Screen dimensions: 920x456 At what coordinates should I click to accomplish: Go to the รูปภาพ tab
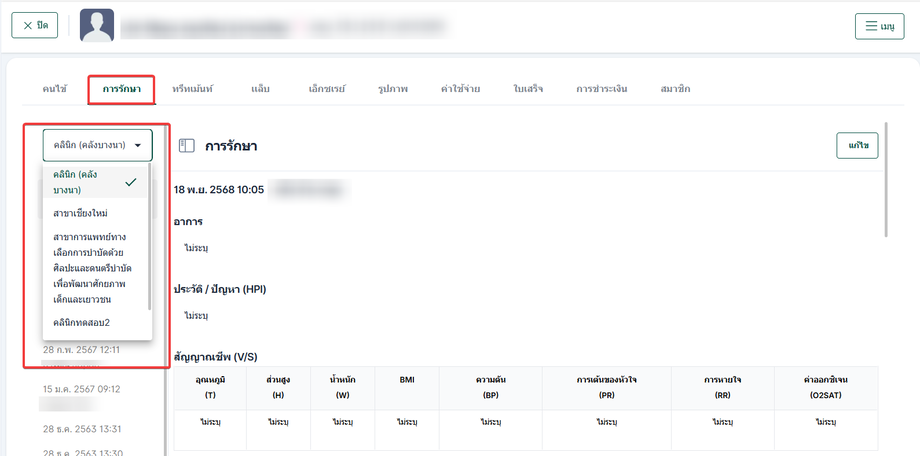pos(393,89)
